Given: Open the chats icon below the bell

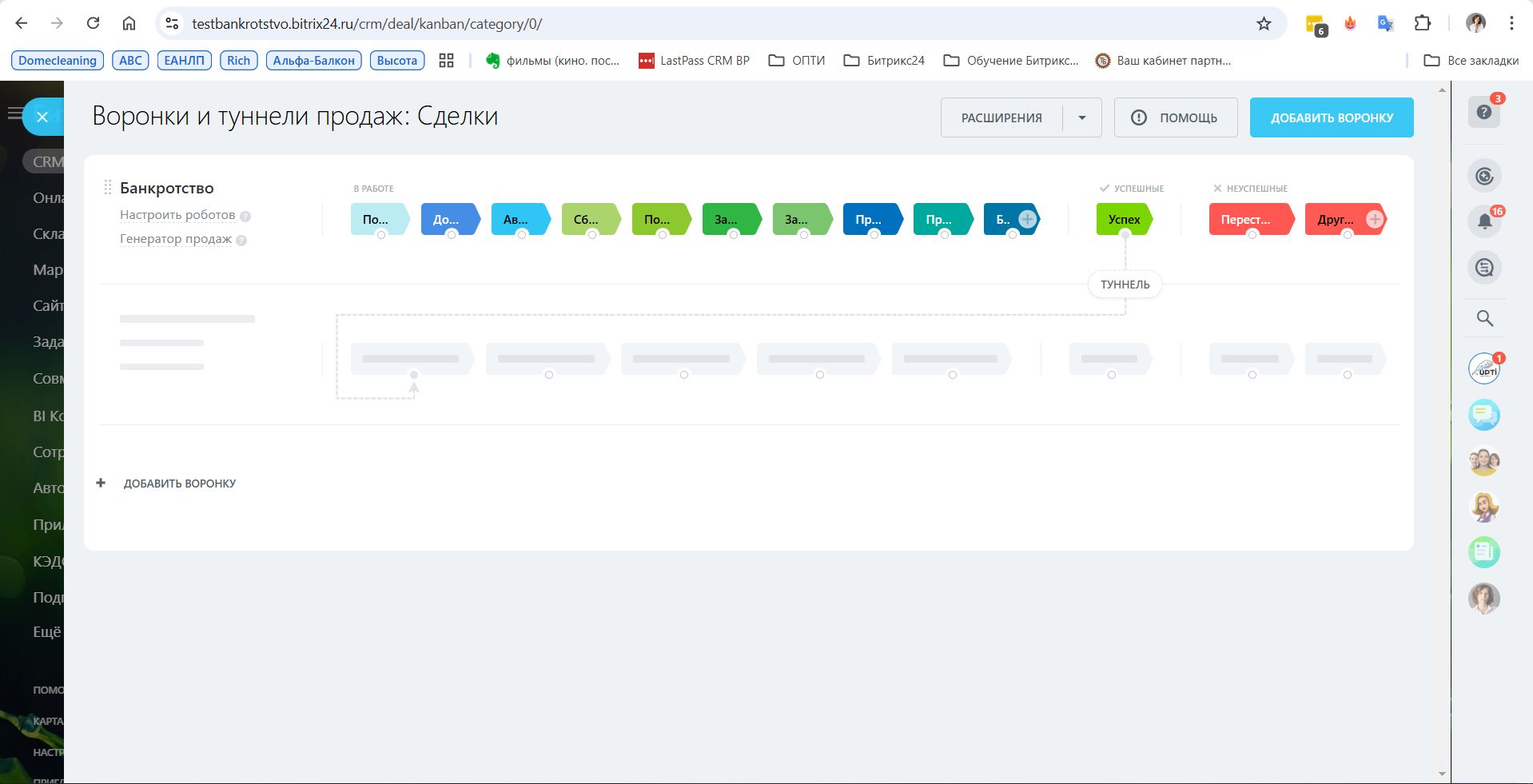Looking at the screenshot, I should tap(1484, 268).
